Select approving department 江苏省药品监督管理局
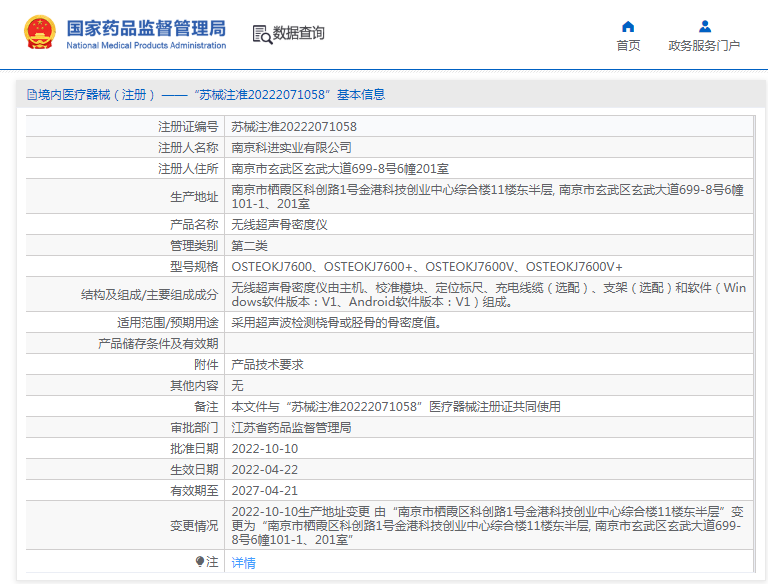768x584 pixels. click(291, 428)
